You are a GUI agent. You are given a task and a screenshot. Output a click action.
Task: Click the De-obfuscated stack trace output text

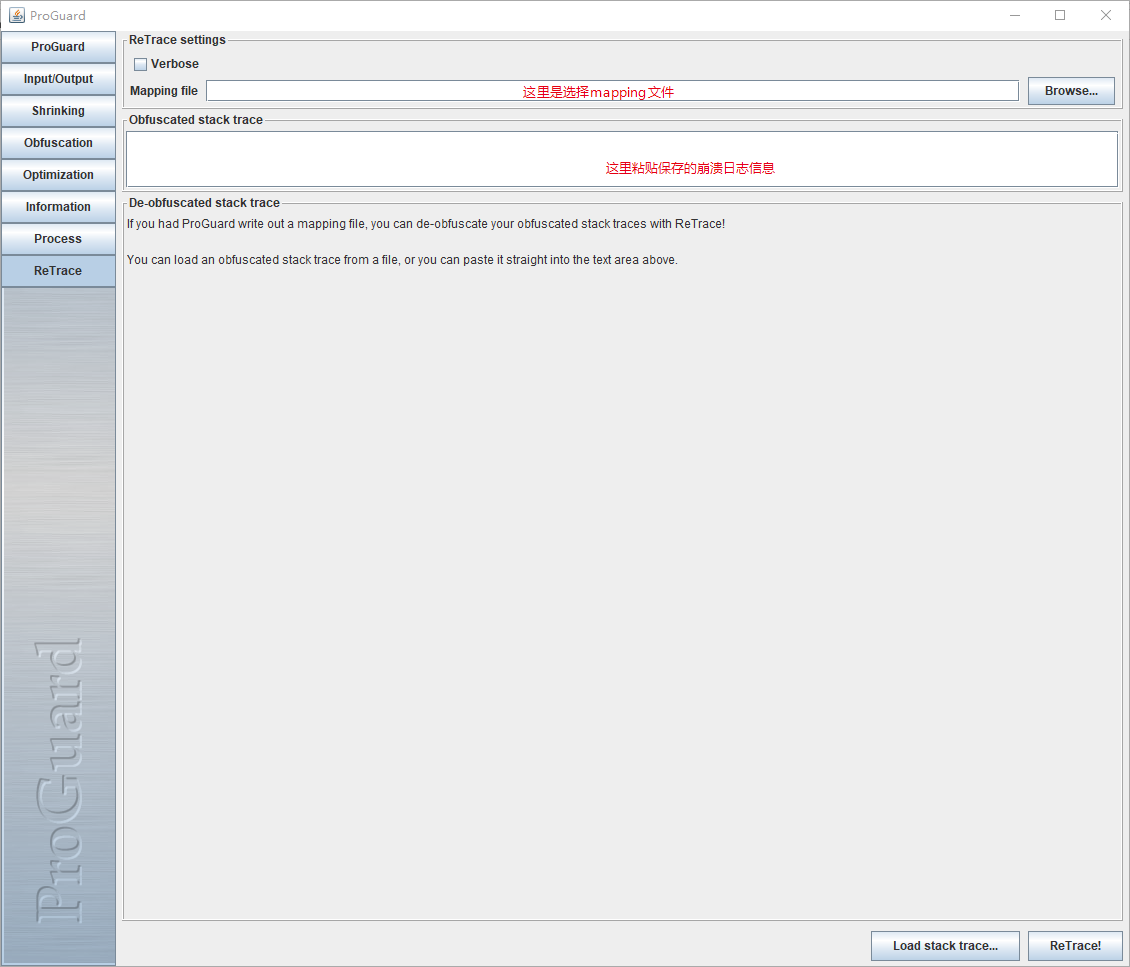(x=426, y=241)
